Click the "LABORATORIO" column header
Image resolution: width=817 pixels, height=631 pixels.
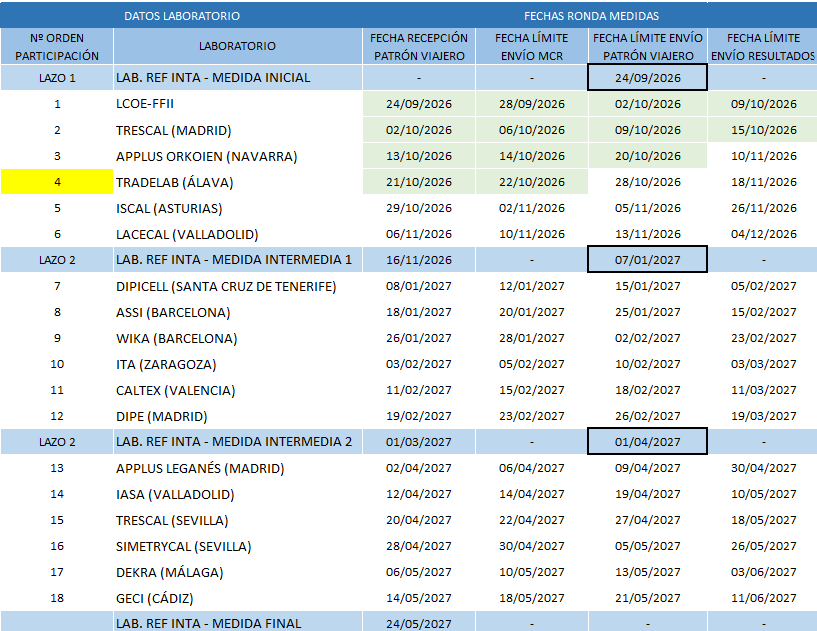point(238,46)
